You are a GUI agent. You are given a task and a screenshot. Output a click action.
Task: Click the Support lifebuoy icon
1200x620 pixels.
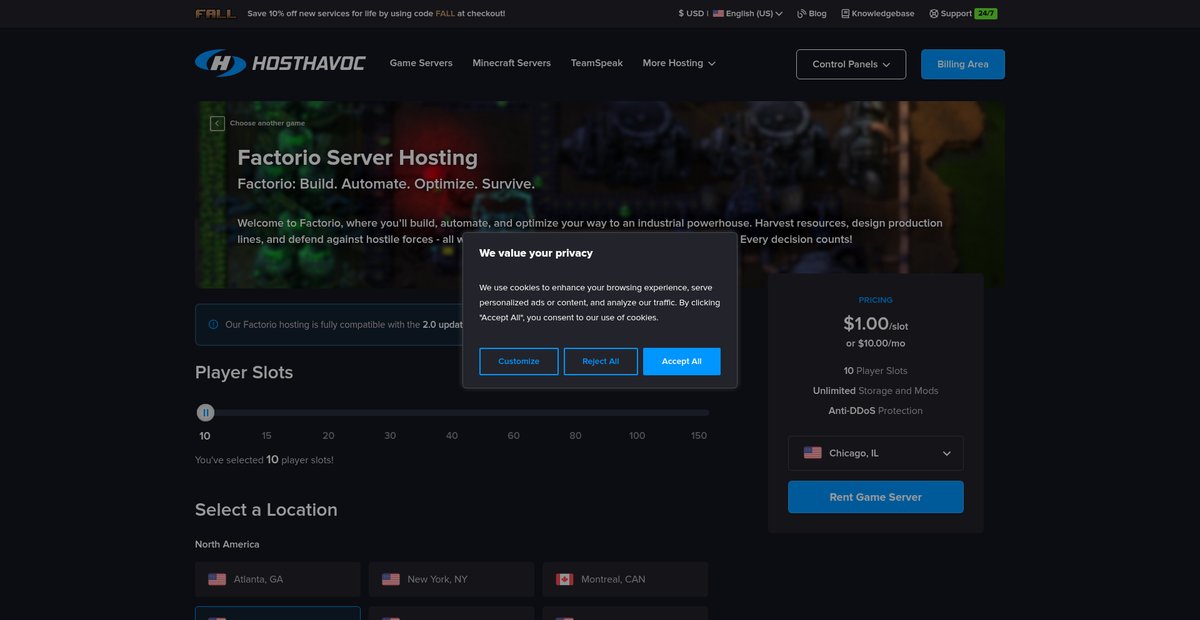(934, 14)
